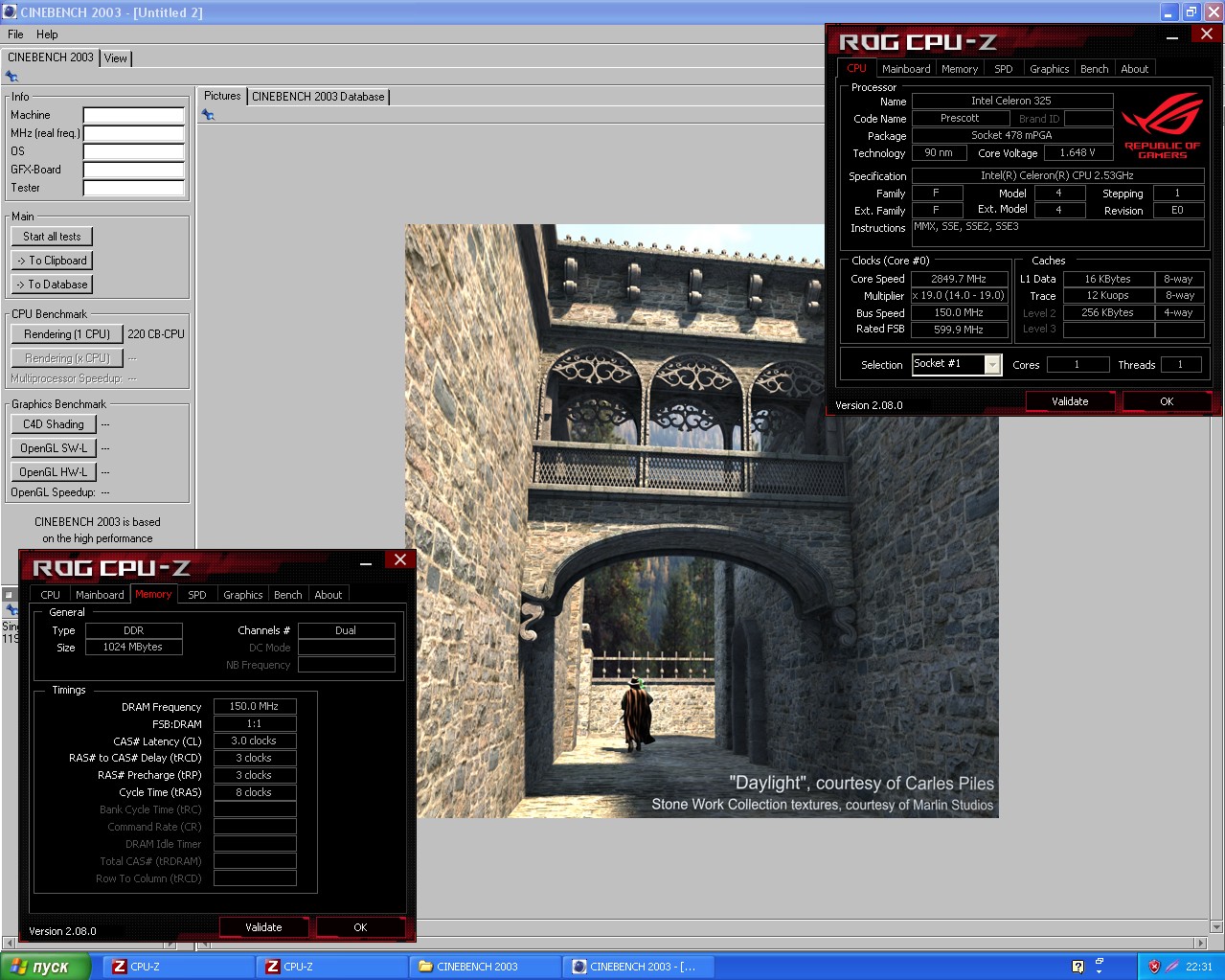Open SPD tab in upper CPU-Z window
This screenshot has height=980, width=1225.
1003,69
